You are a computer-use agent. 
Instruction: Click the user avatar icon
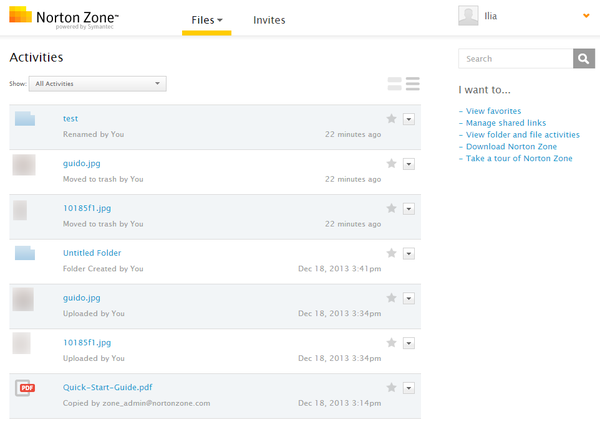468,15
